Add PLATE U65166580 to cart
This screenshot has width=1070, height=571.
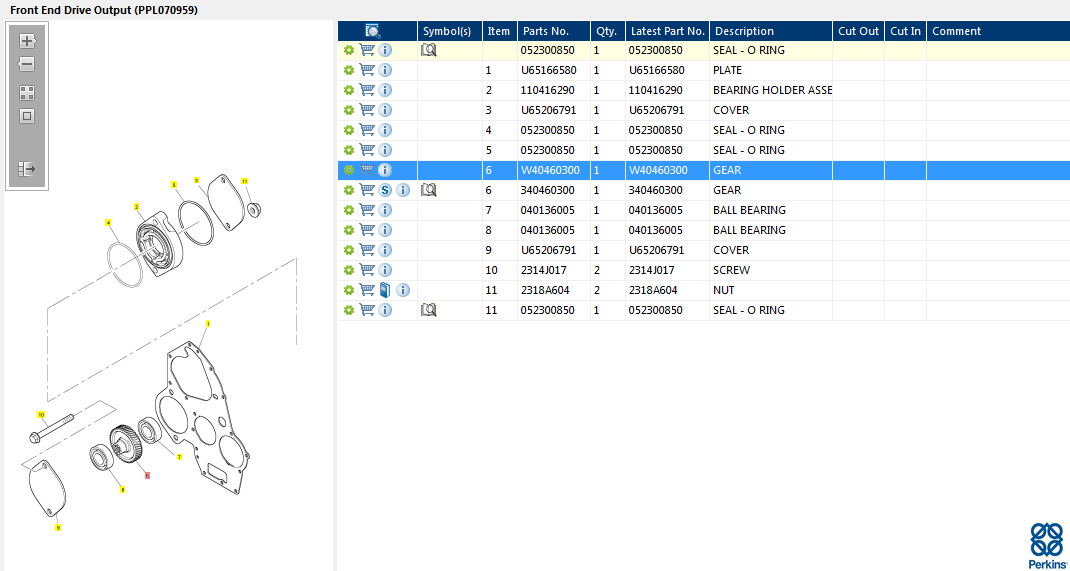point(367,70)
